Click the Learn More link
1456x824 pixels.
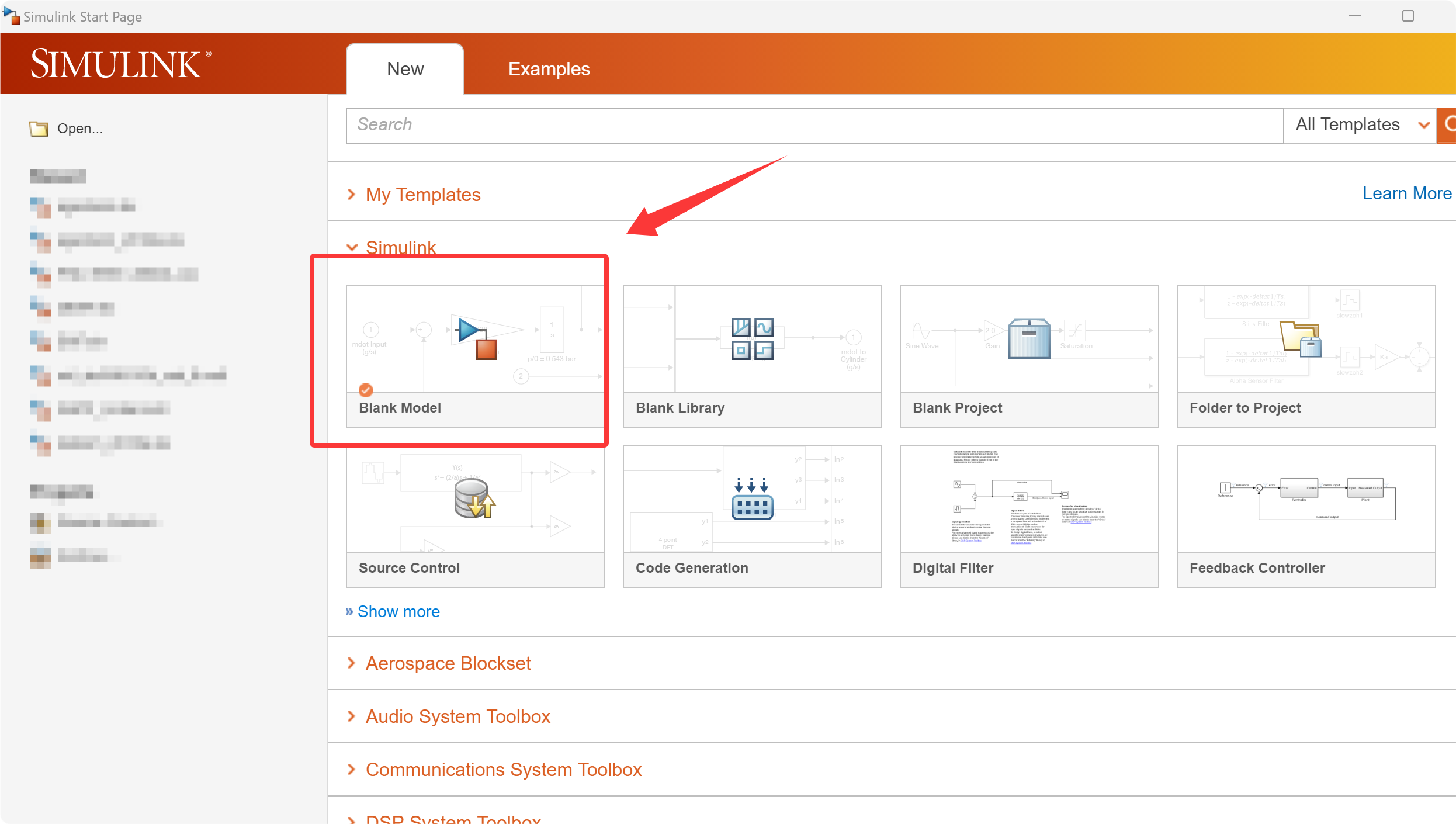tap(1406, 193)
